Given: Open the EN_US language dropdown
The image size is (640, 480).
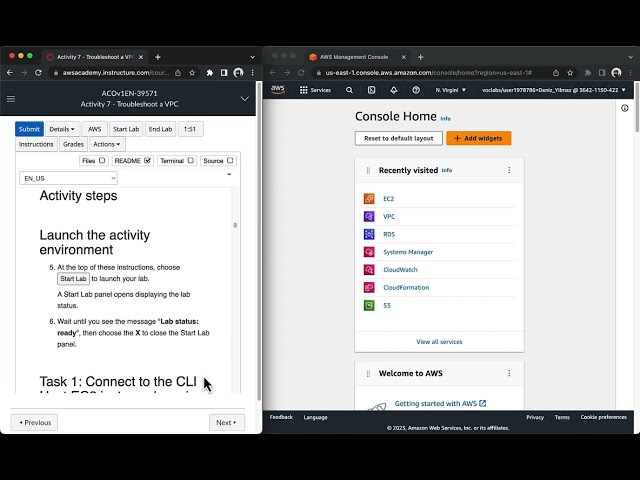Looking at the screenshot, I should pyautogui.click(x=68, y=178).
